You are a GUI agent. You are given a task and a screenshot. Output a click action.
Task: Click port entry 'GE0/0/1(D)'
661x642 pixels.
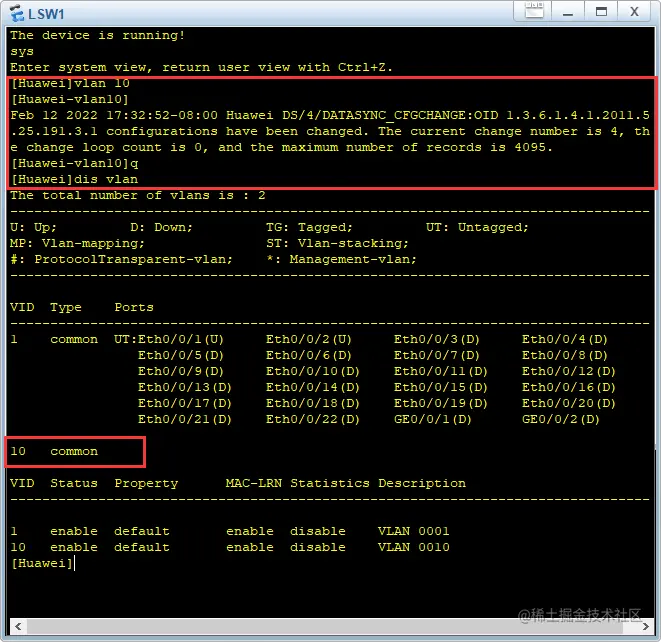pyautogui.click(x=433, y=419)
